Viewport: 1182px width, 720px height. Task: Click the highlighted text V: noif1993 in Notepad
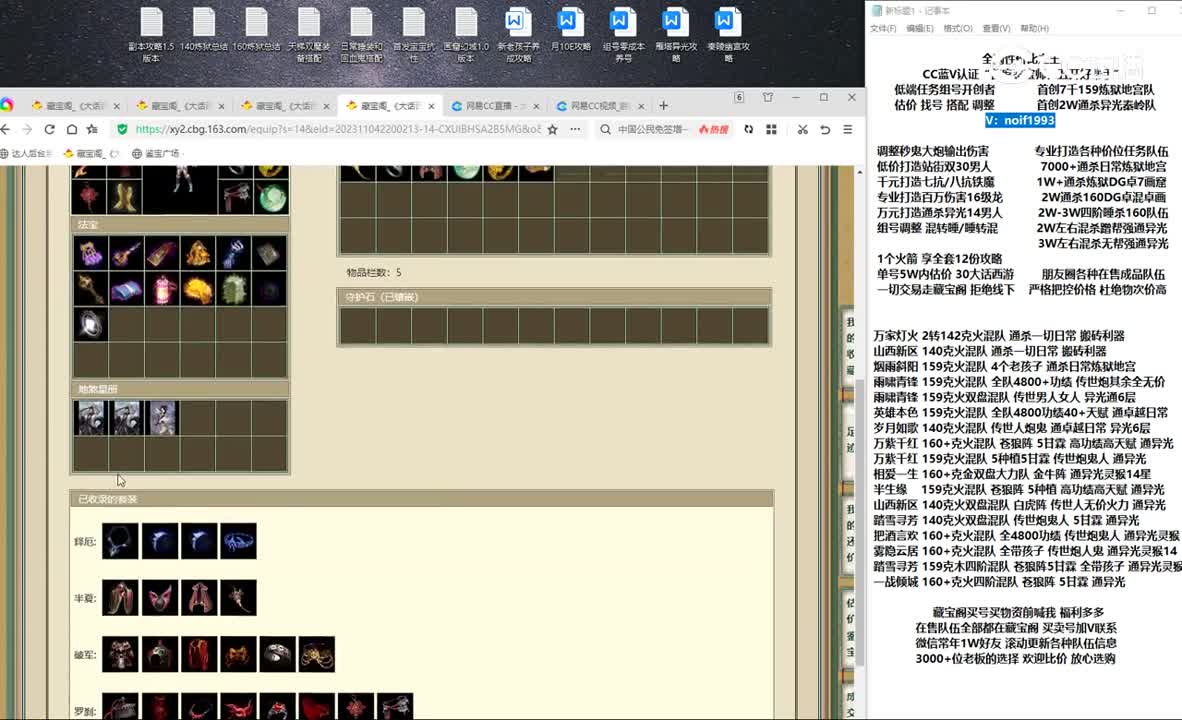pos(1020,121)
